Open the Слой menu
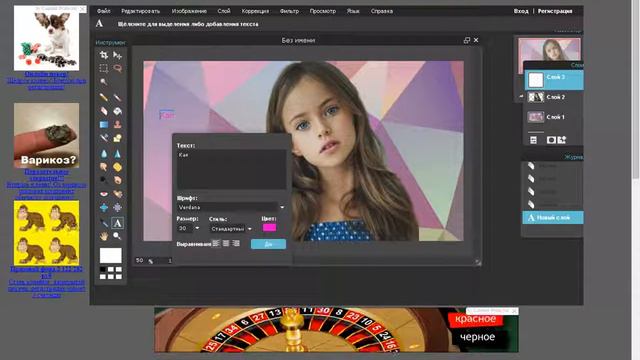Viewport: 640px width, 360px height. (224, 11)
